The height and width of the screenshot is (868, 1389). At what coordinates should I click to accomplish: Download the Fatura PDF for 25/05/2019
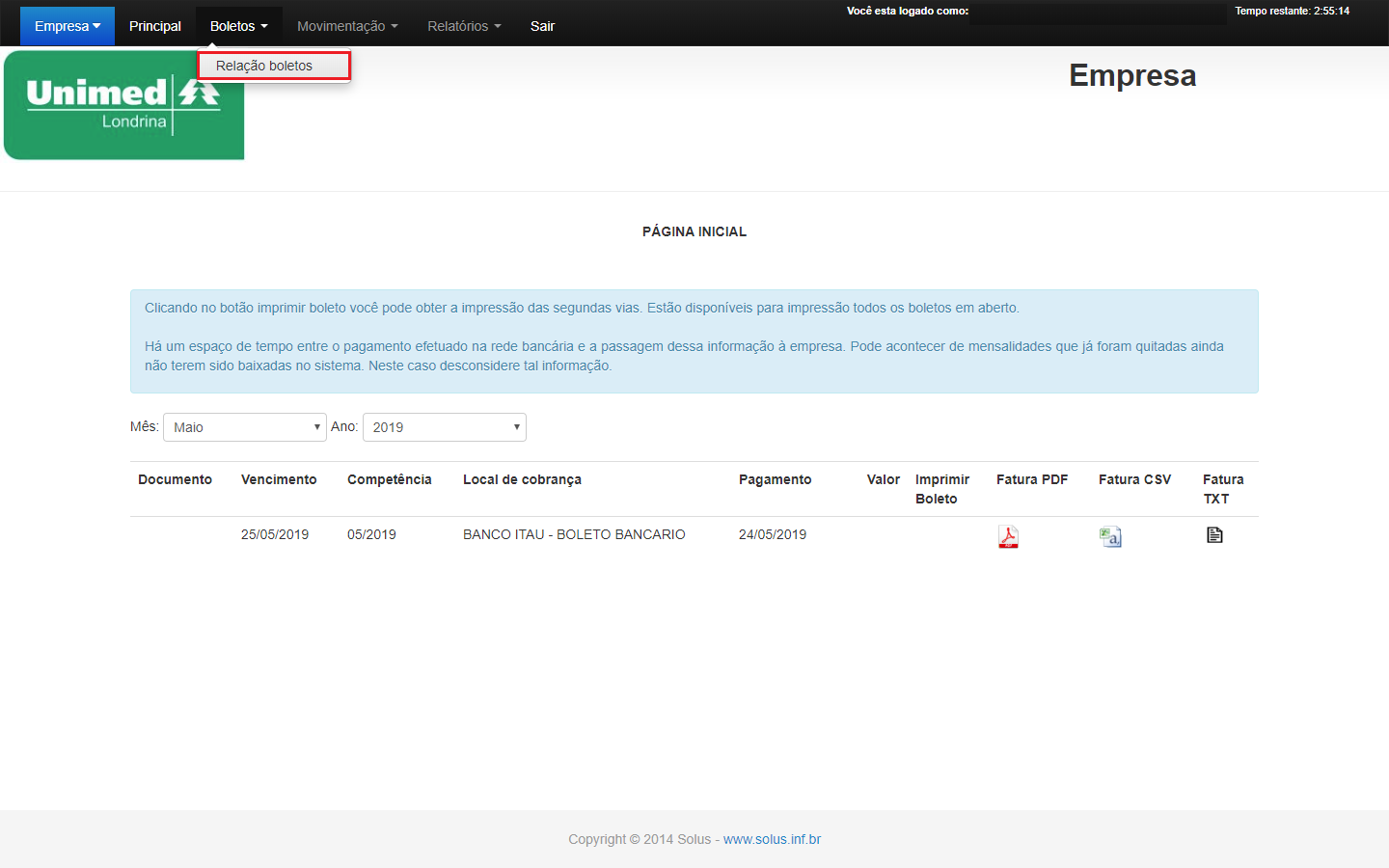[1008, 537]
